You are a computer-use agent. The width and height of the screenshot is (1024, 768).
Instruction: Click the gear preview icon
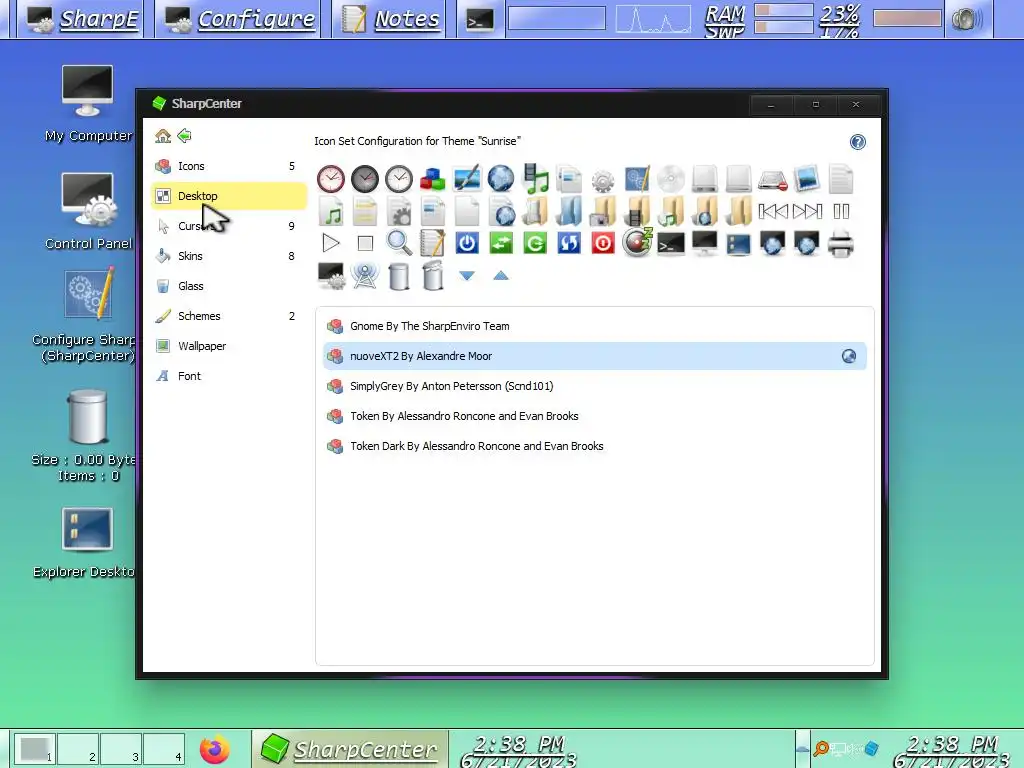coord(603,180)
